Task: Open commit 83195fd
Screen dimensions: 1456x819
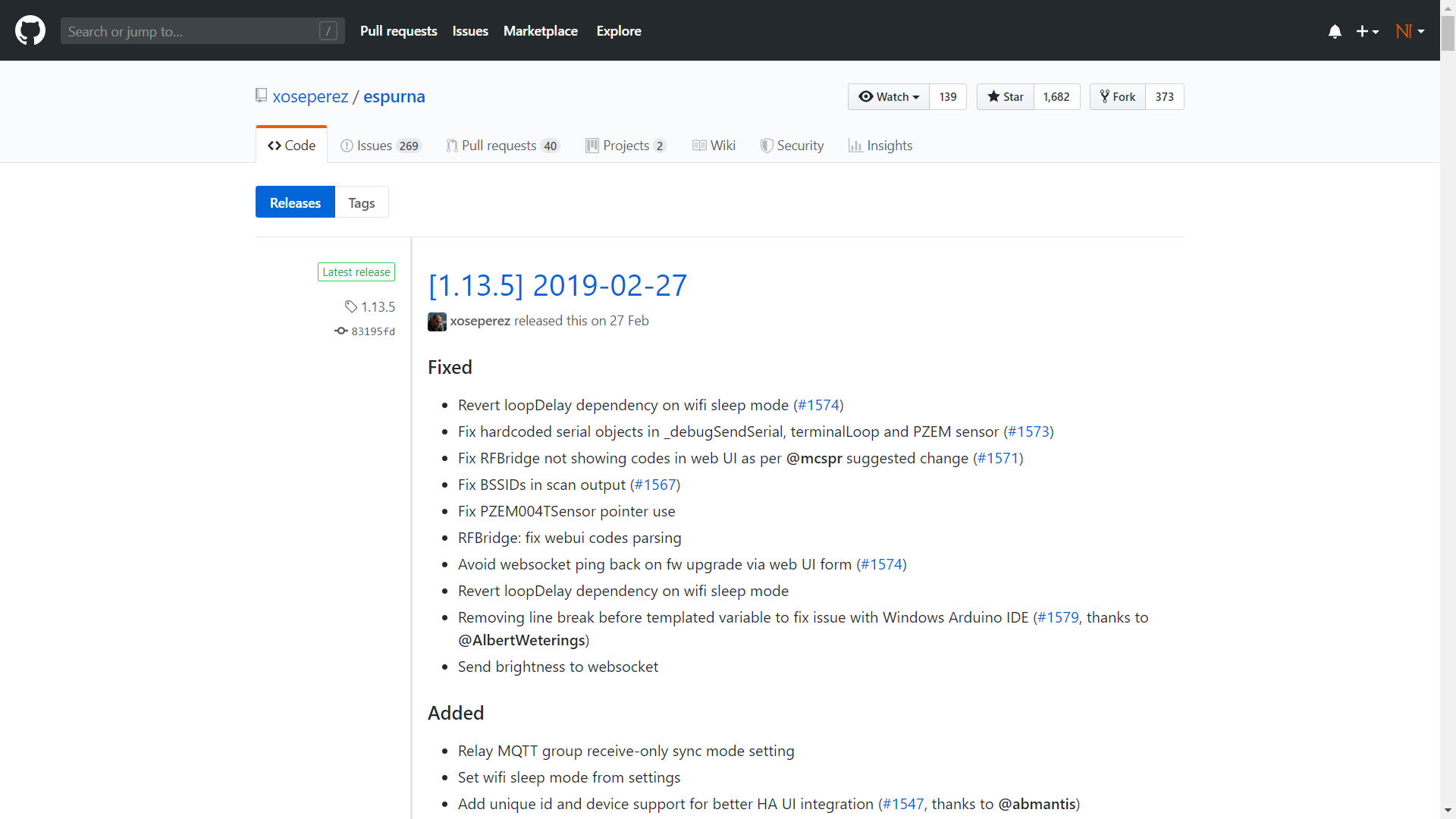Action: click(372, 331)
